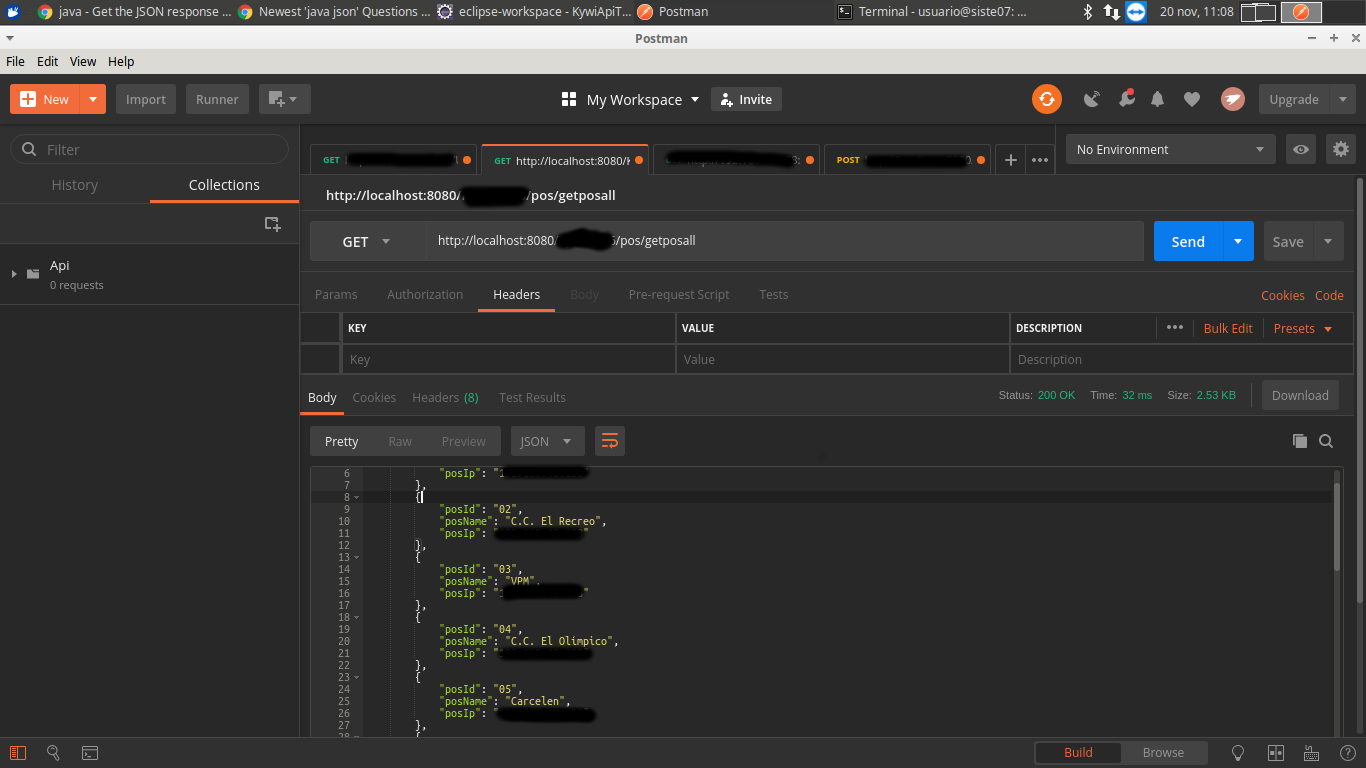This screenshot has height=768, width=1366.
Task: Open the Pre-request Script tab
Action: click(x=679, y=295)
